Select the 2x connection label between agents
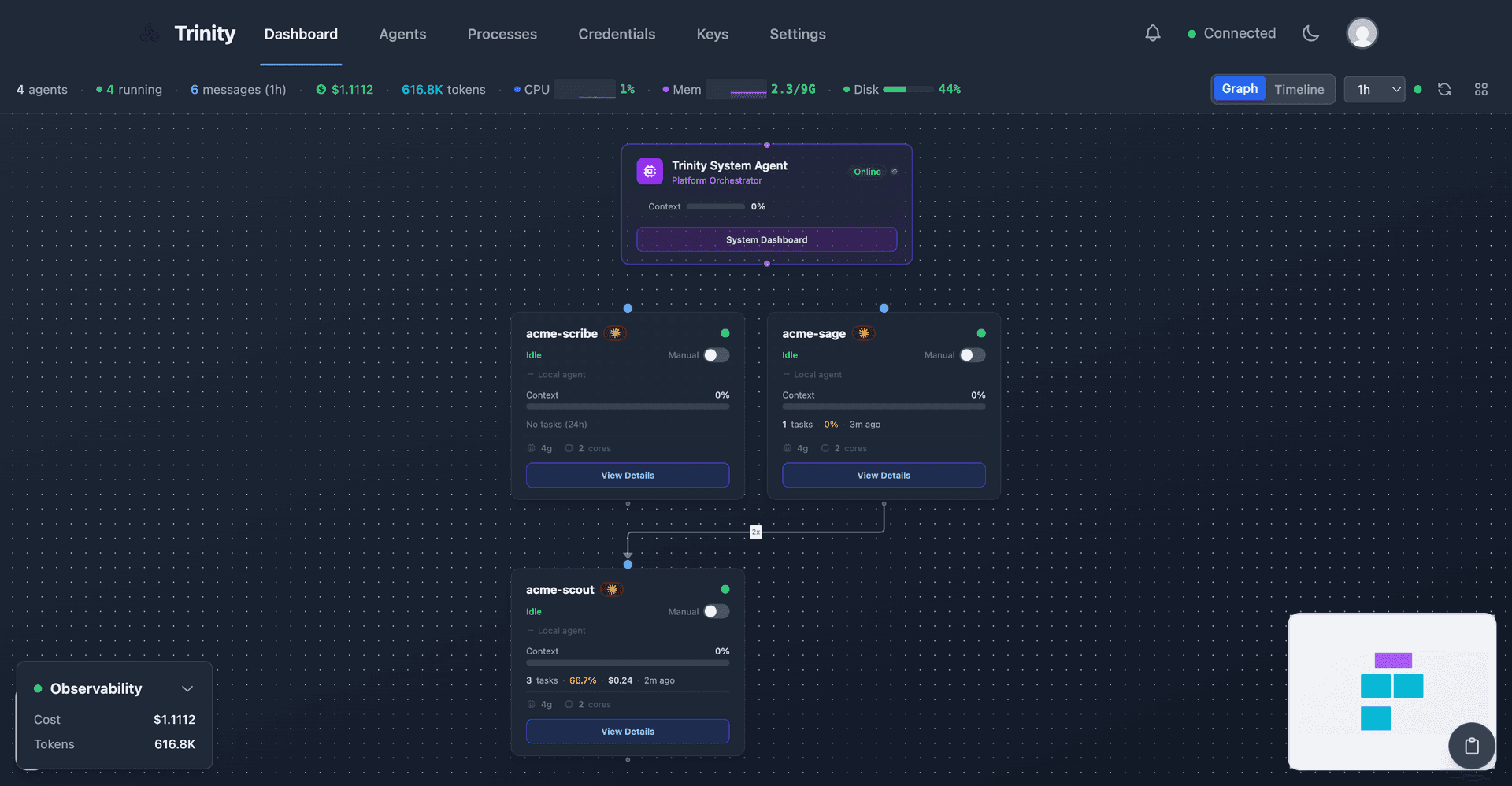The width and height of the screenshot is (1512, 786). coord(755,532)
